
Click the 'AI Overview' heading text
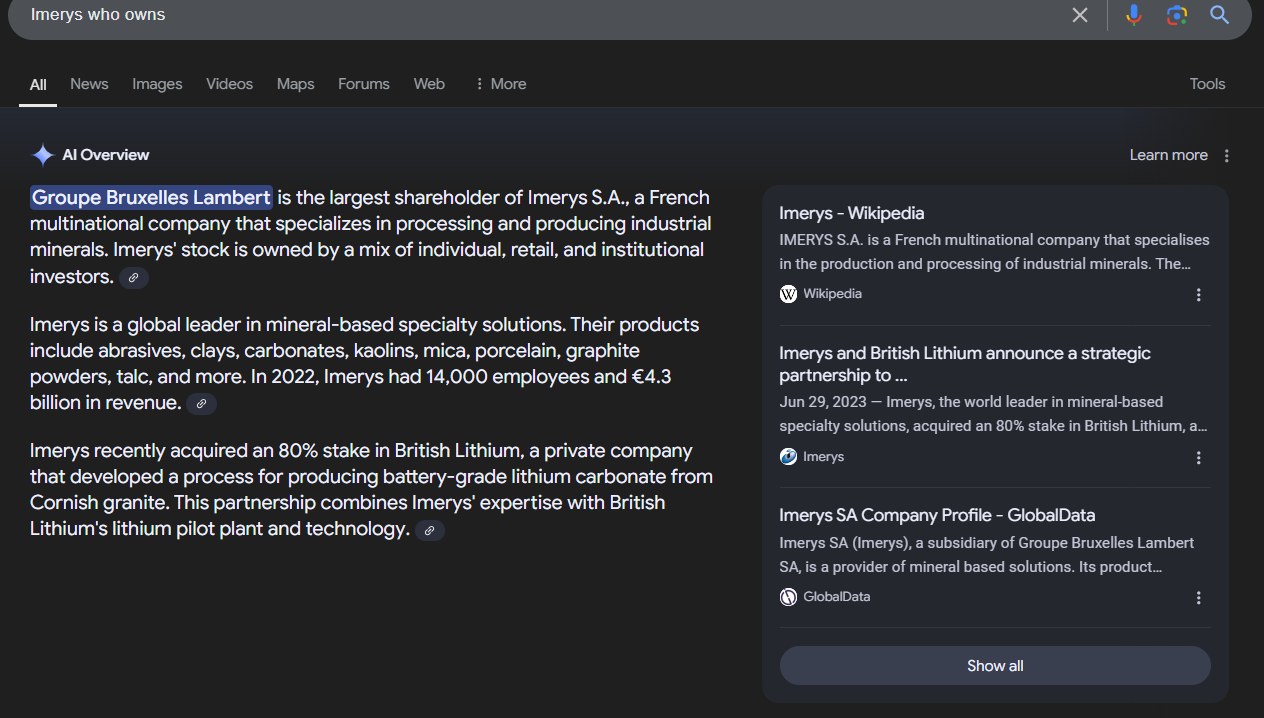point(105,155)
